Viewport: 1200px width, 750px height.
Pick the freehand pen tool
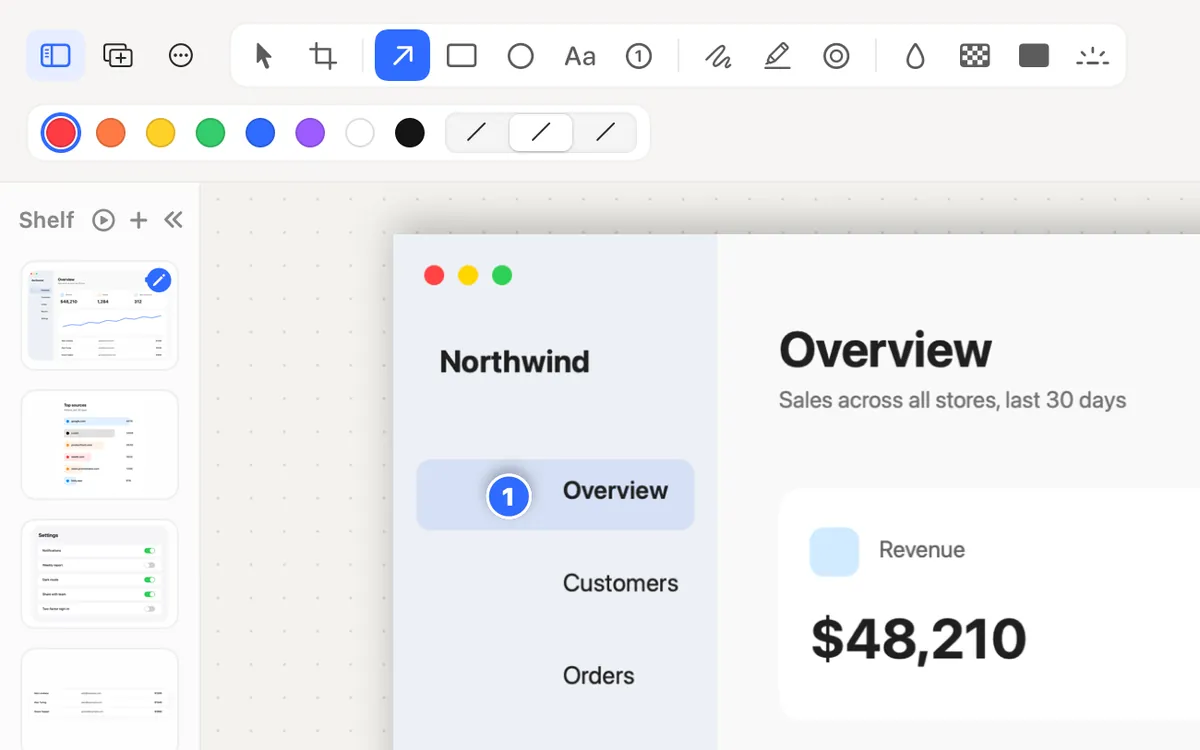717,55
